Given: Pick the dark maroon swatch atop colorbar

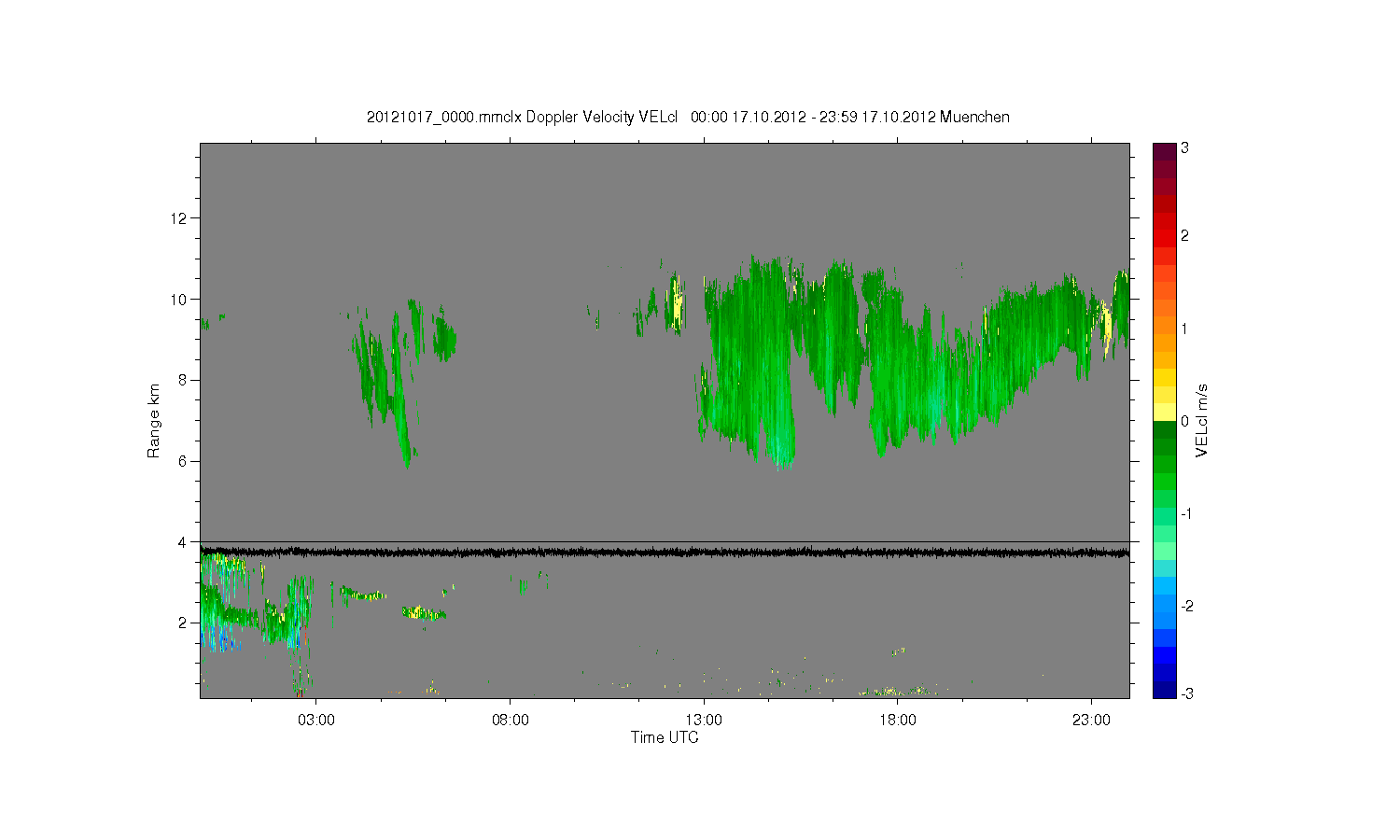Looking at the screenshot, I should (x=1164, y=151).
